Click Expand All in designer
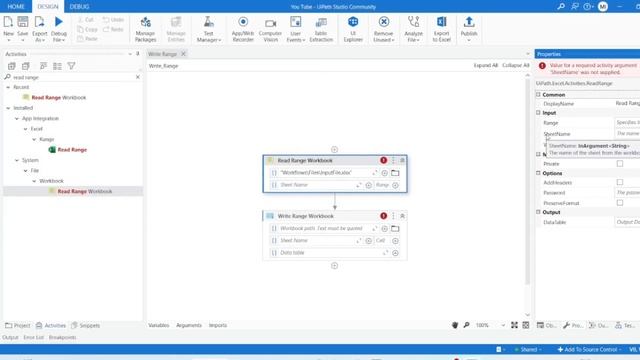Image resolution: width=640 pixels, height=360 pixels. click(x=486, y=65)
